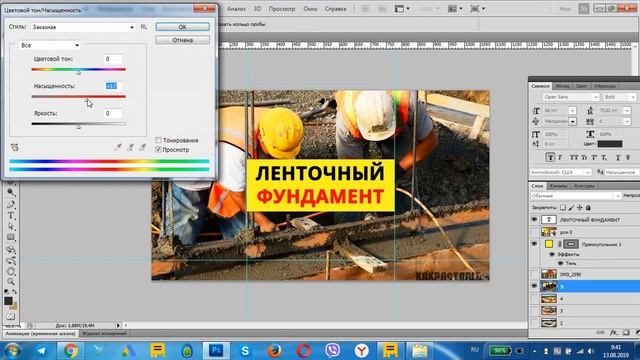
Task: Click lock all padlock icon
Action: (x=588, y=208)
